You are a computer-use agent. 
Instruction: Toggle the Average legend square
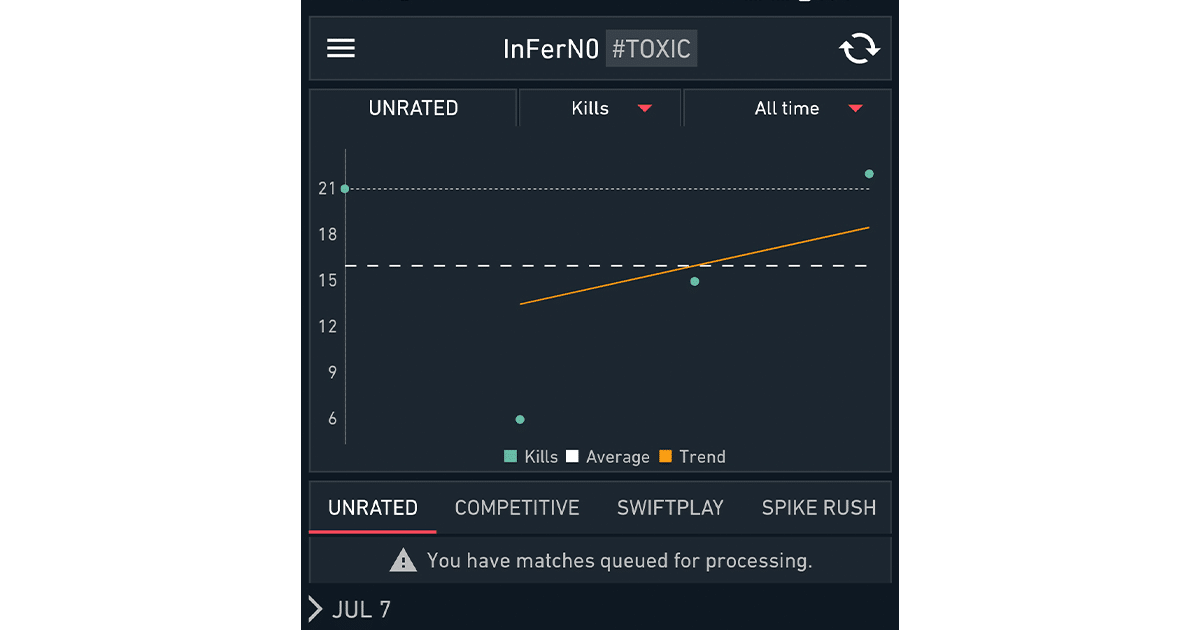tap(572, 457)
